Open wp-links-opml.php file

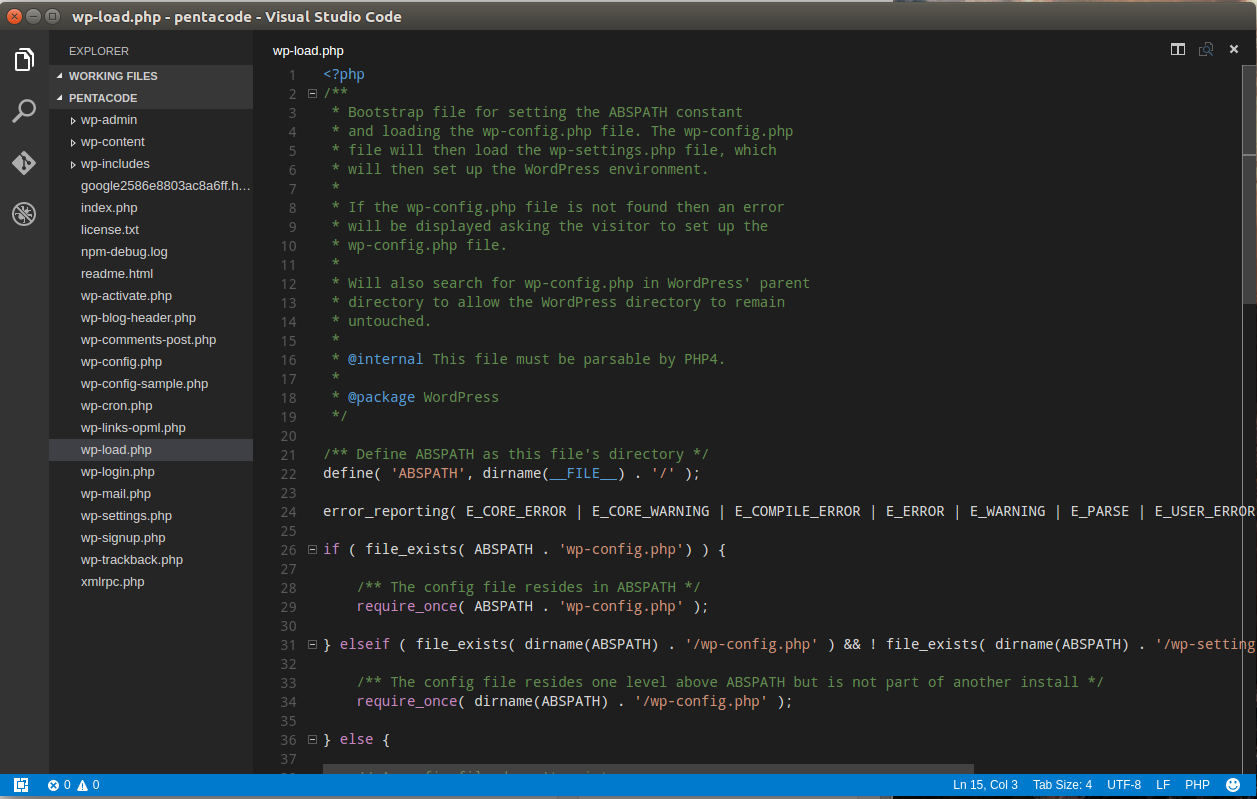pyautogui.click(x=151, y=428)
